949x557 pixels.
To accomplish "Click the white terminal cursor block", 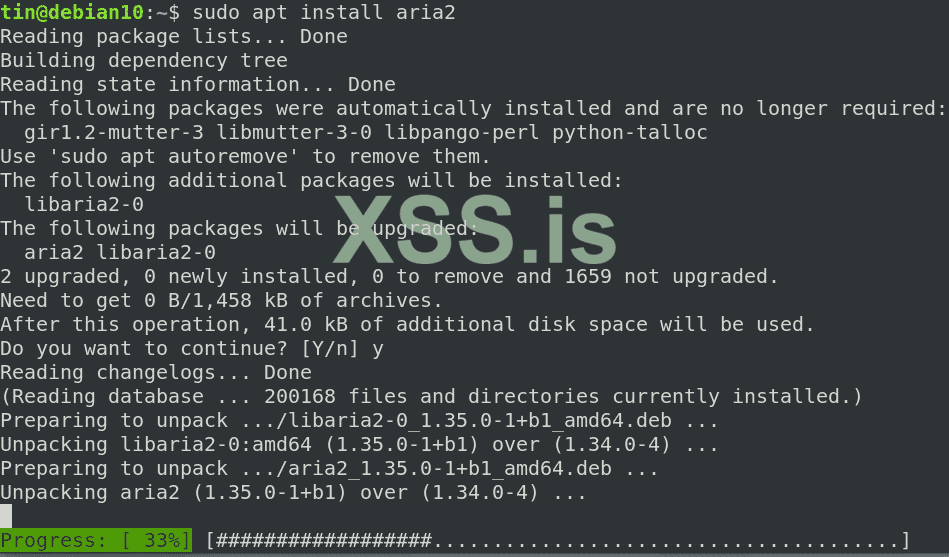I will click(6, 516).
